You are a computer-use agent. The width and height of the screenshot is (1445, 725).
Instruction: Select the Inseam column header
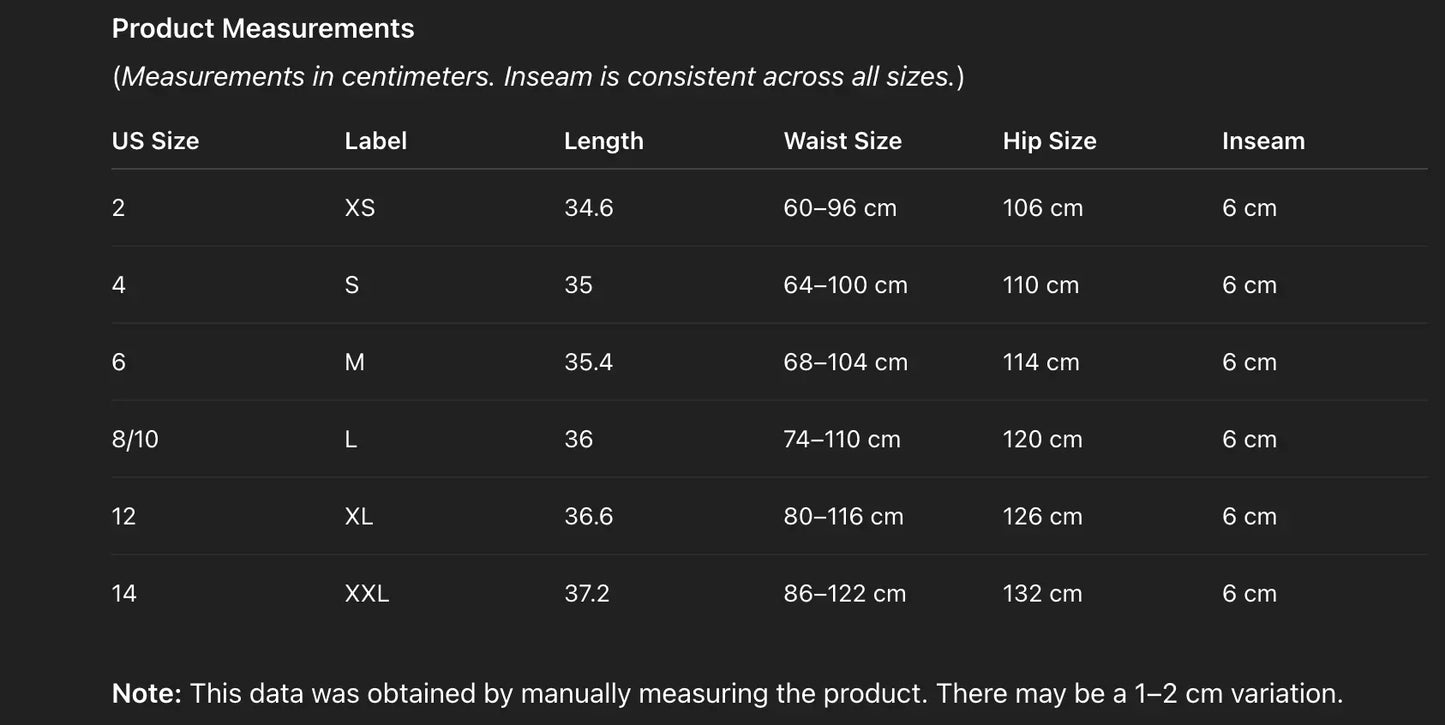(1263, 141)
